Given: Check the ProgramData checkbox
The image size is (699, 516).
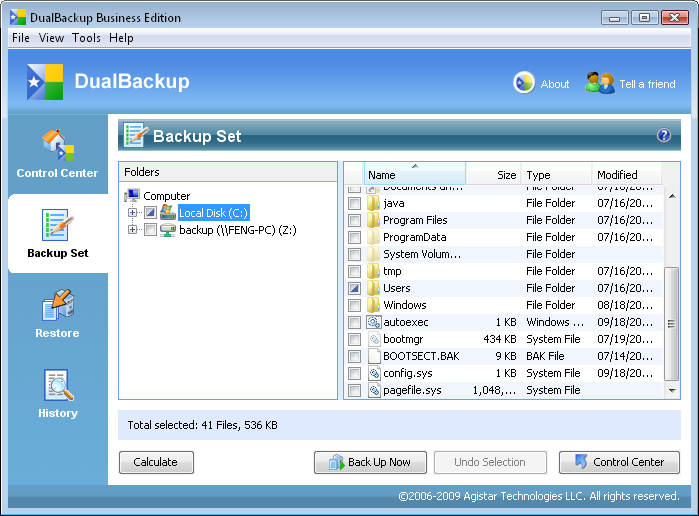Looking at the screenshot, I should [x=354, y=237].
